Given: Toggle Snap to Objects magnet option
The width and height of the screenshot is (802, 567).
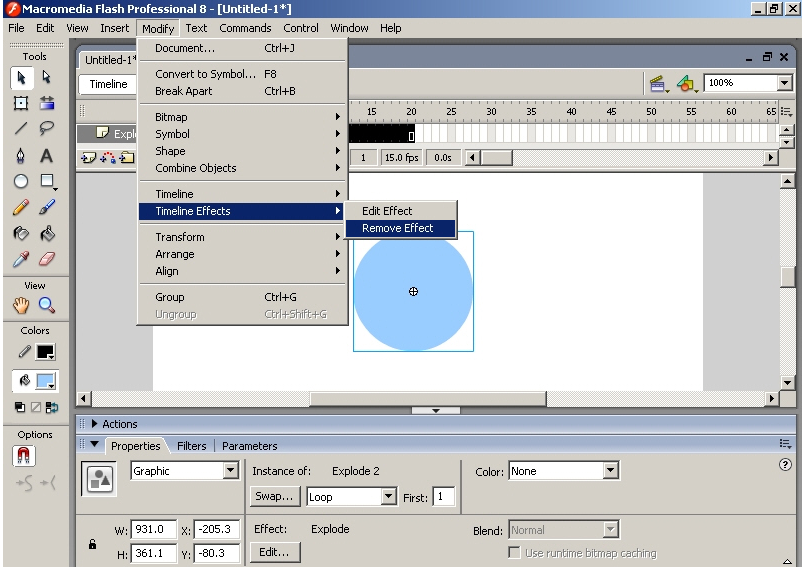Looking at the screenshot, I should (x=22, y=456).
